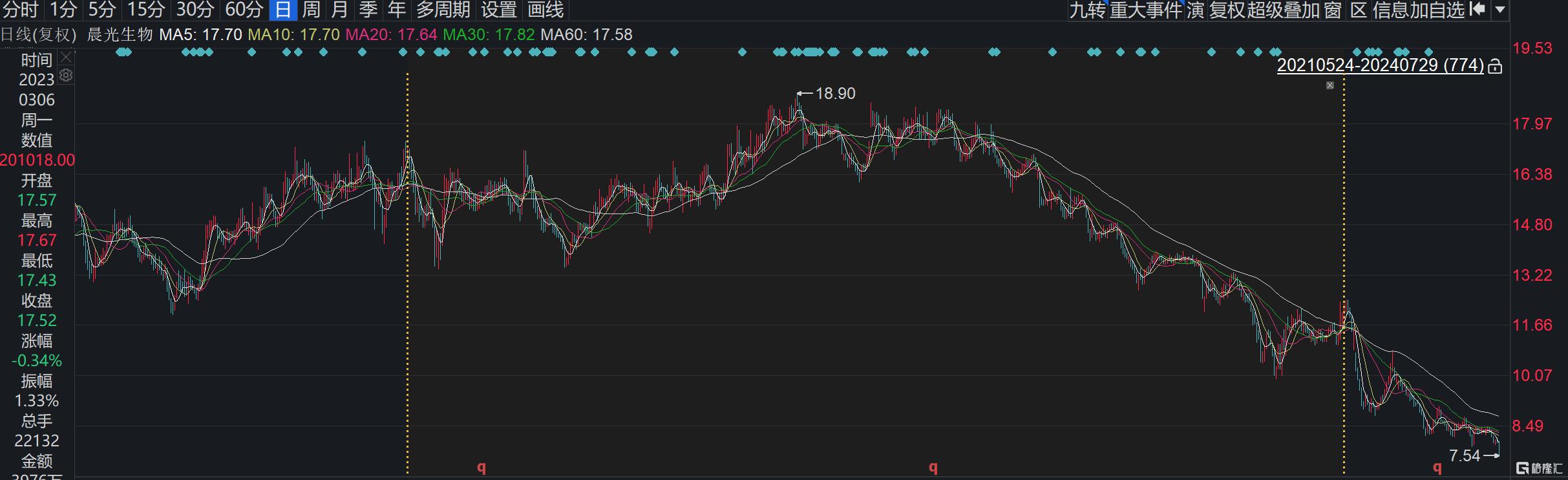Switch to the 60分 chart tab
The height and width of the screenshot is (480, 1568).
[x=244, y=10]
